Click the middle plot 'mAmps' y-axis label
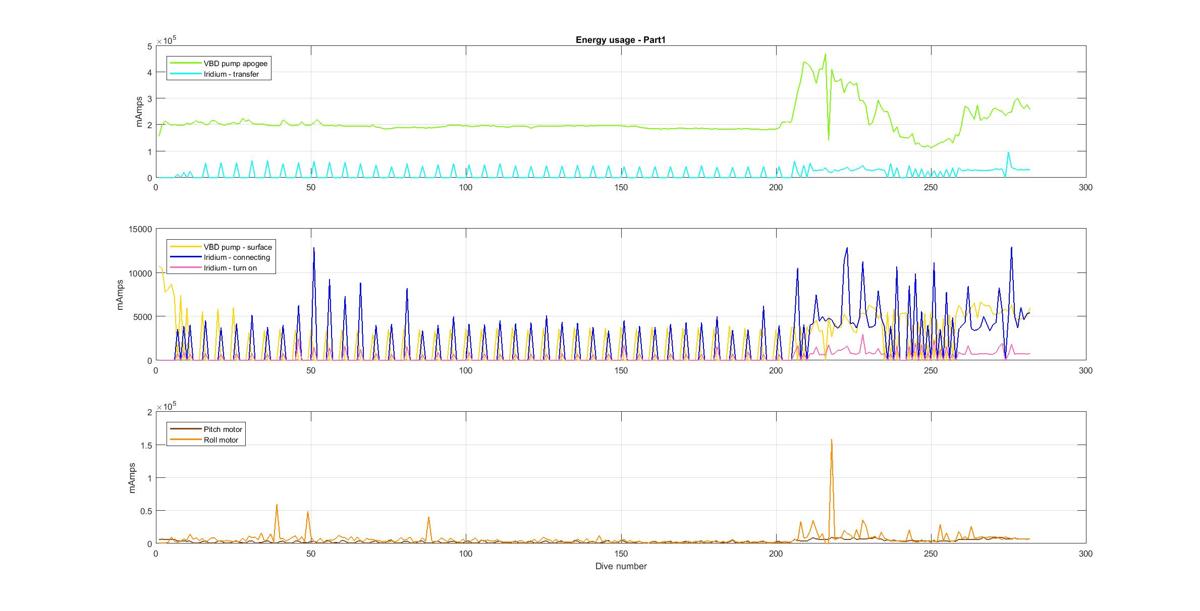This screenshot has height=611, width=1200. tap(120, 295)
